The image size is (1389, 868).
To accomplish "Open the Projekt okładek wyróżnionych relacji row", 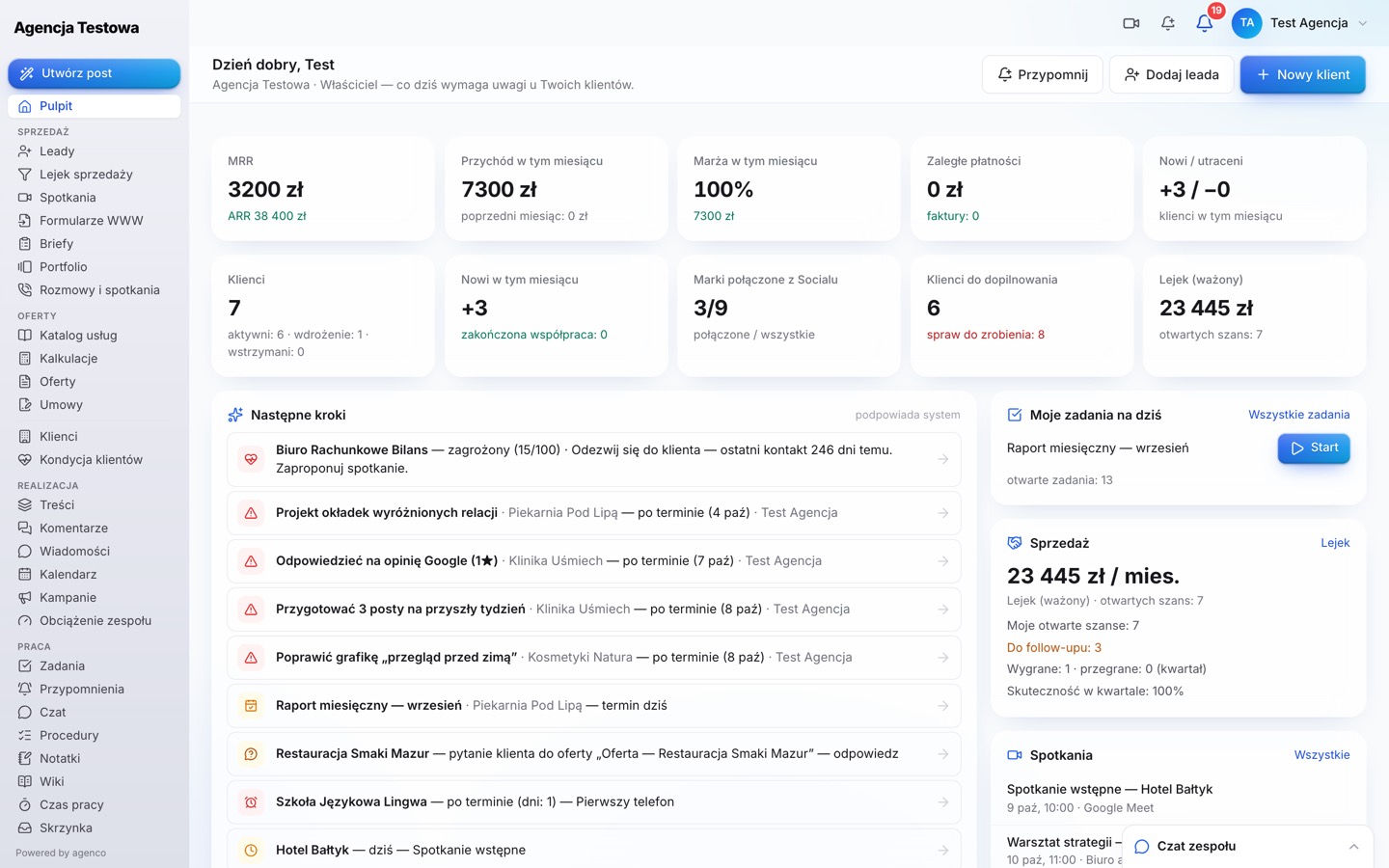I will tap(594, 513).
